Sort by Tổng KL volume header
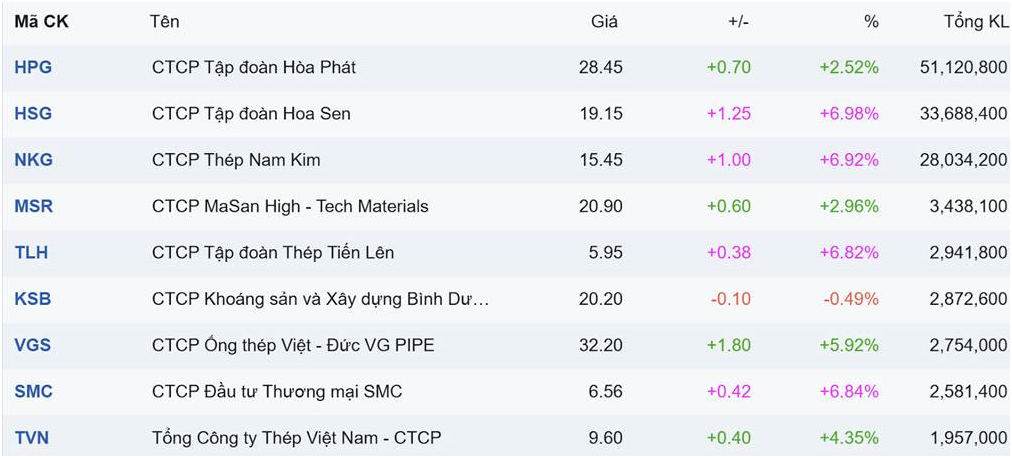The width and height of the screenshot is (1012, 458). [x=976, y=22]
